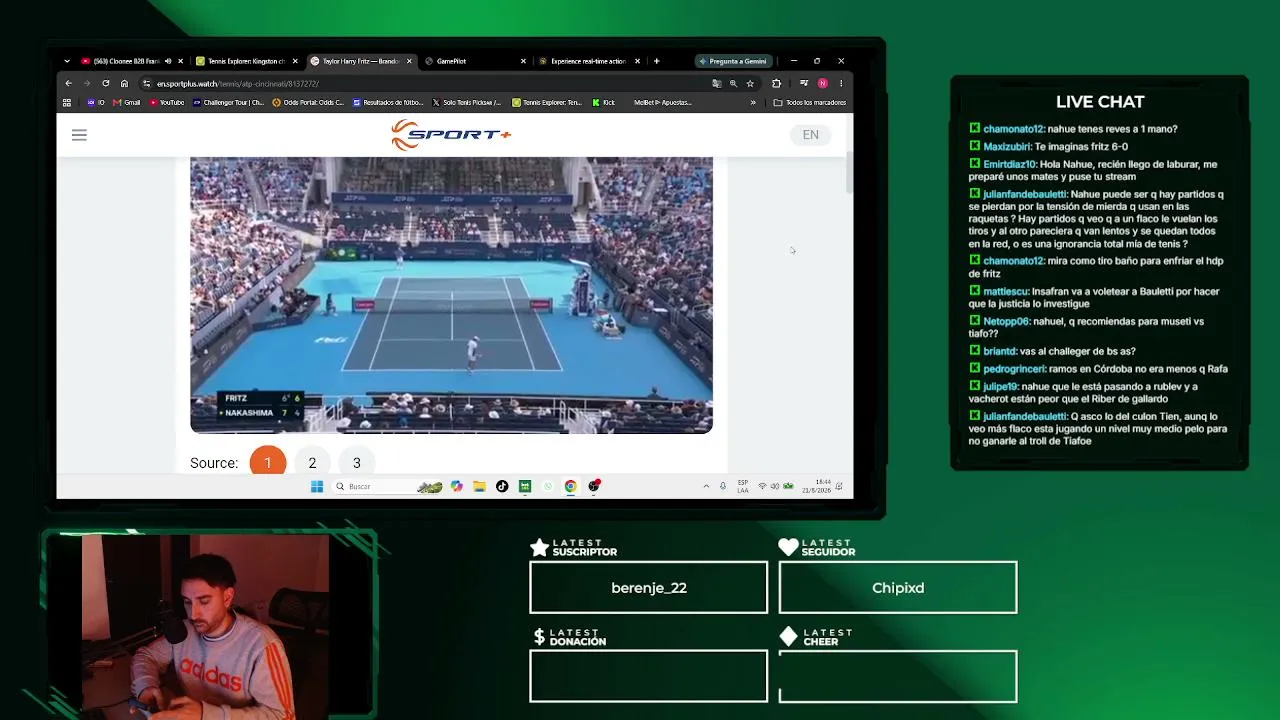The height and width of the screenshot is (720, 1280).
Task: Open WhatsApp from the taskbar
Action: (x=547, y=486)
